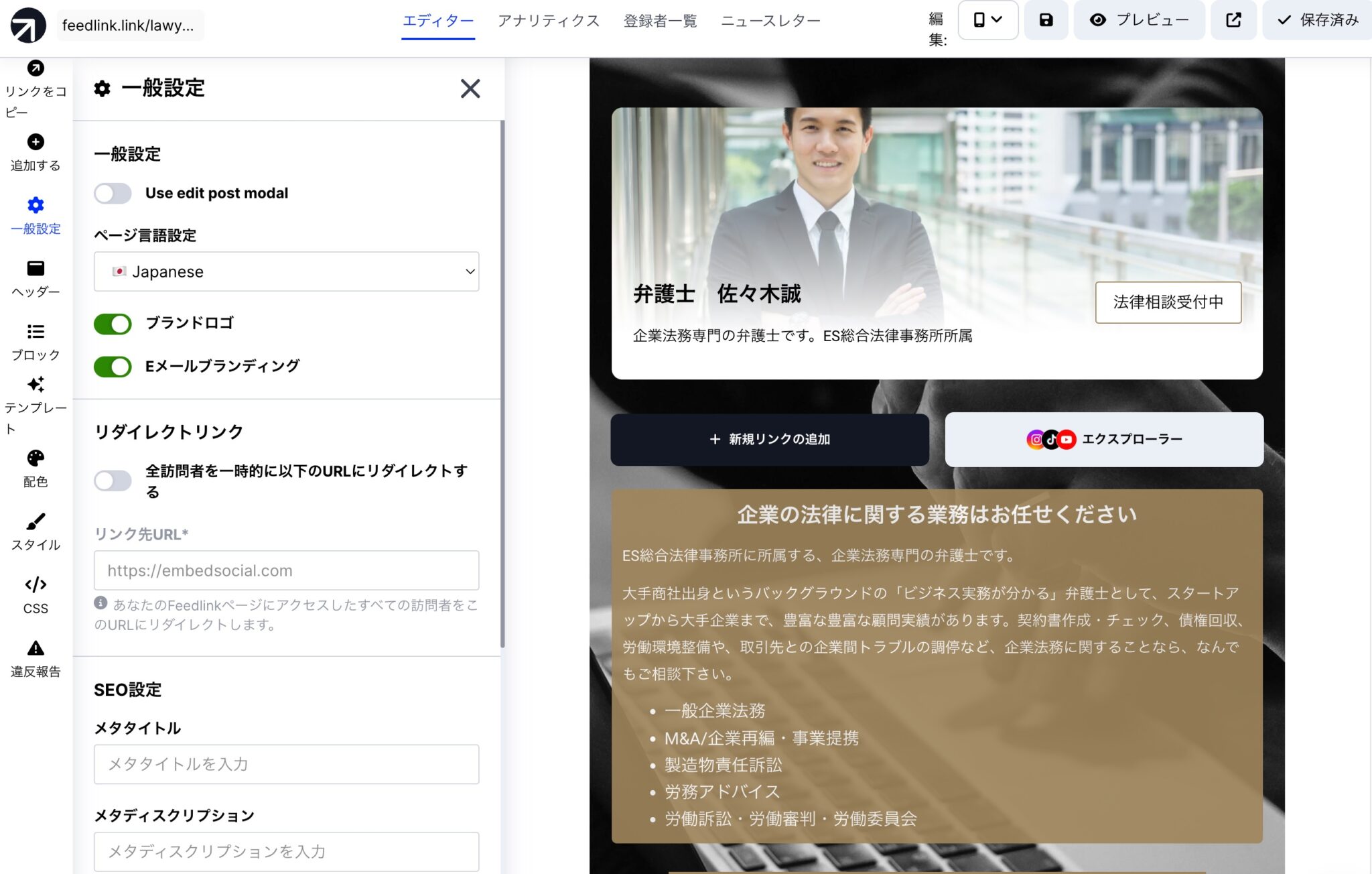Image resolution: width=1372 pixels, height=874 pixels.
Task: Click the 保存済み button
Action: pos(1317,20)
